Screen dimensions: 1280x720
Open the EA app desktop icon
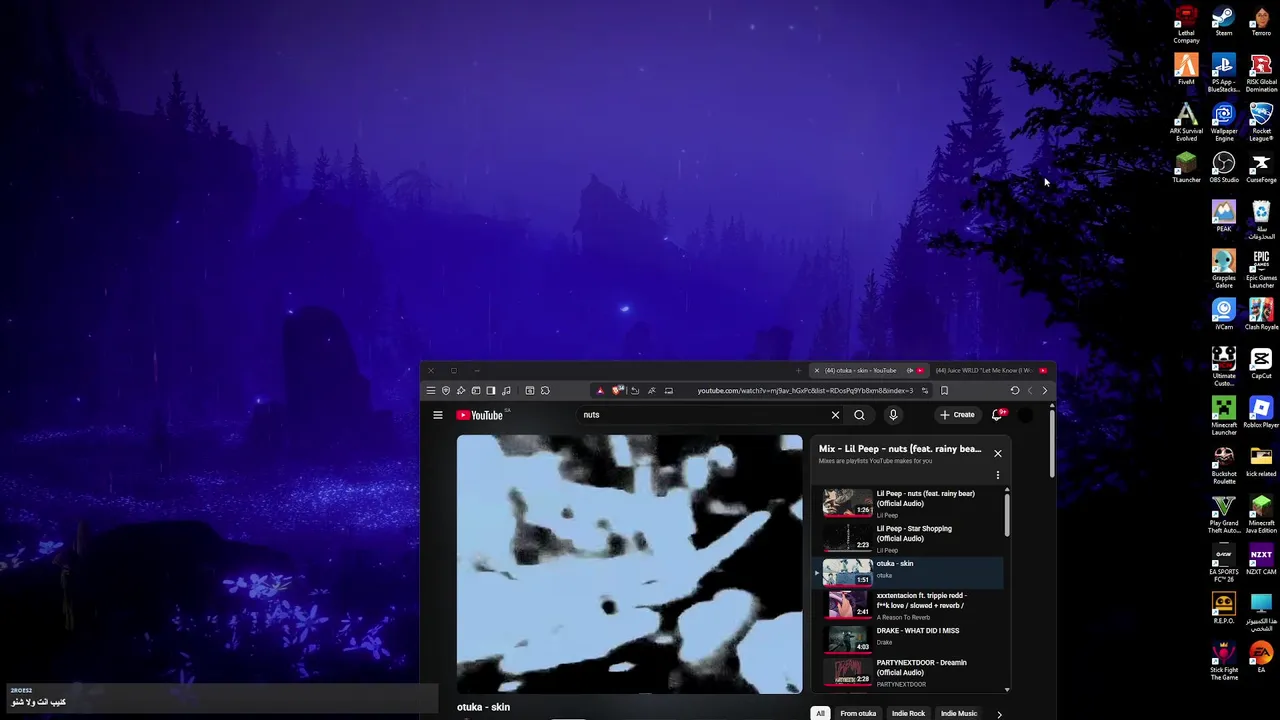1261,658
